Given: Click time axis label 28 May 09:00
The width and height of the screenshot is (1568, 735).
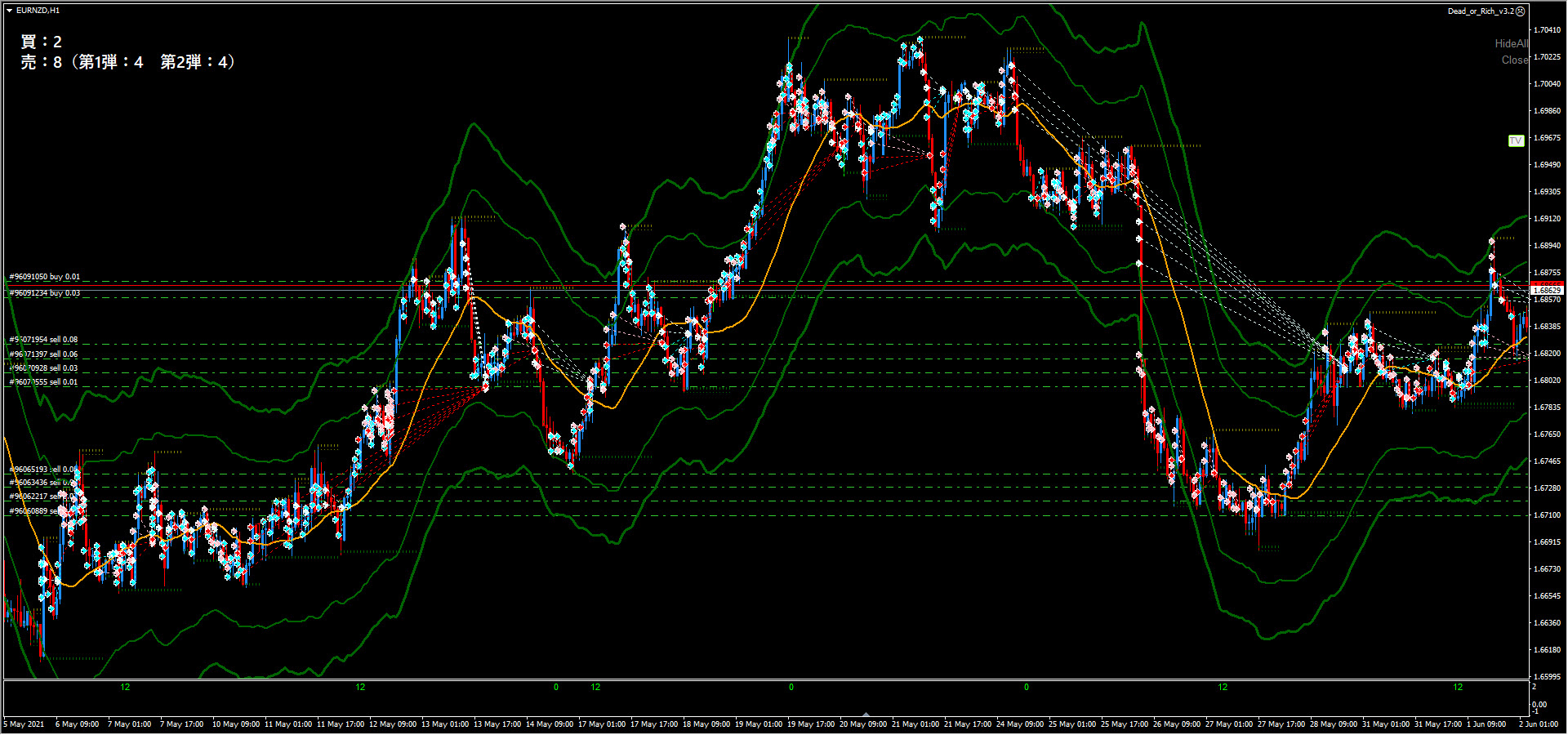Looking at the screenshot, I should coord(1334,724).
